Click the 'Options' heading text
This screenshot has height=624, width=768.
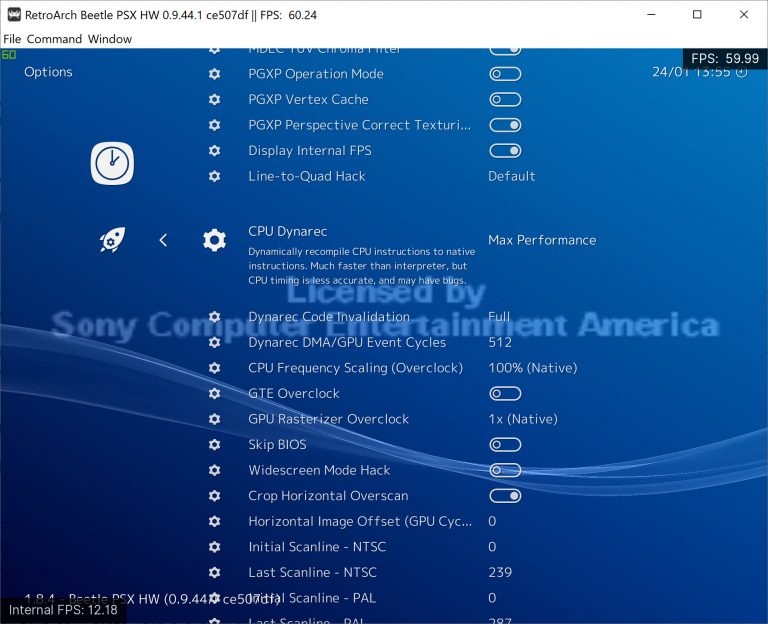(x=48, y=72)
